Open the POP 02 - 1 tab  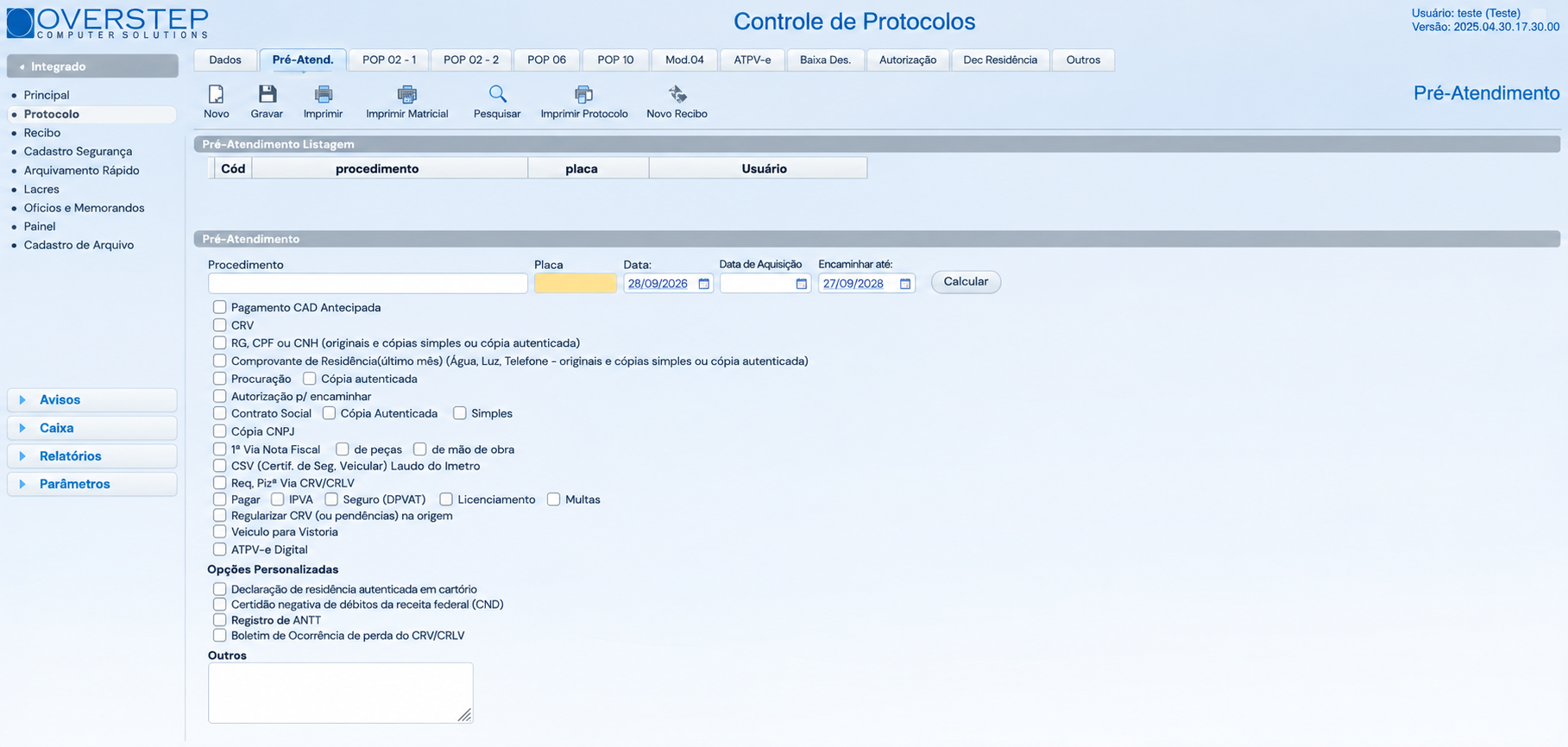tap(389, 60)
